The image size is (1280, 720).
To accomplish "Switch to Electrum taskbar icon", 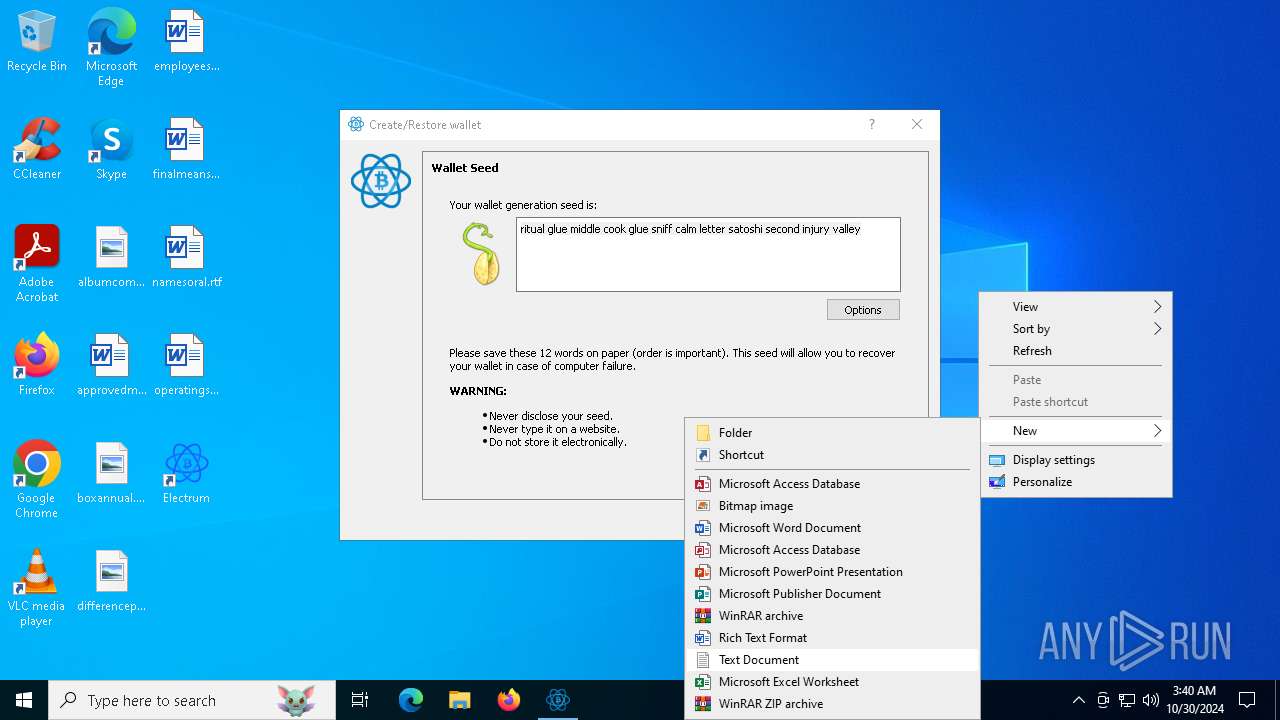I will [x=558, y=700].
